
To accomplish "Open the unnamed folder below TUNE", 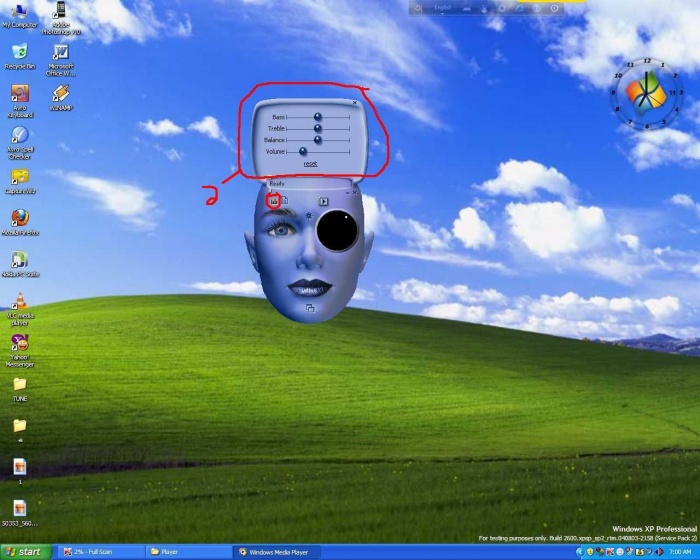I will [20, 430].
